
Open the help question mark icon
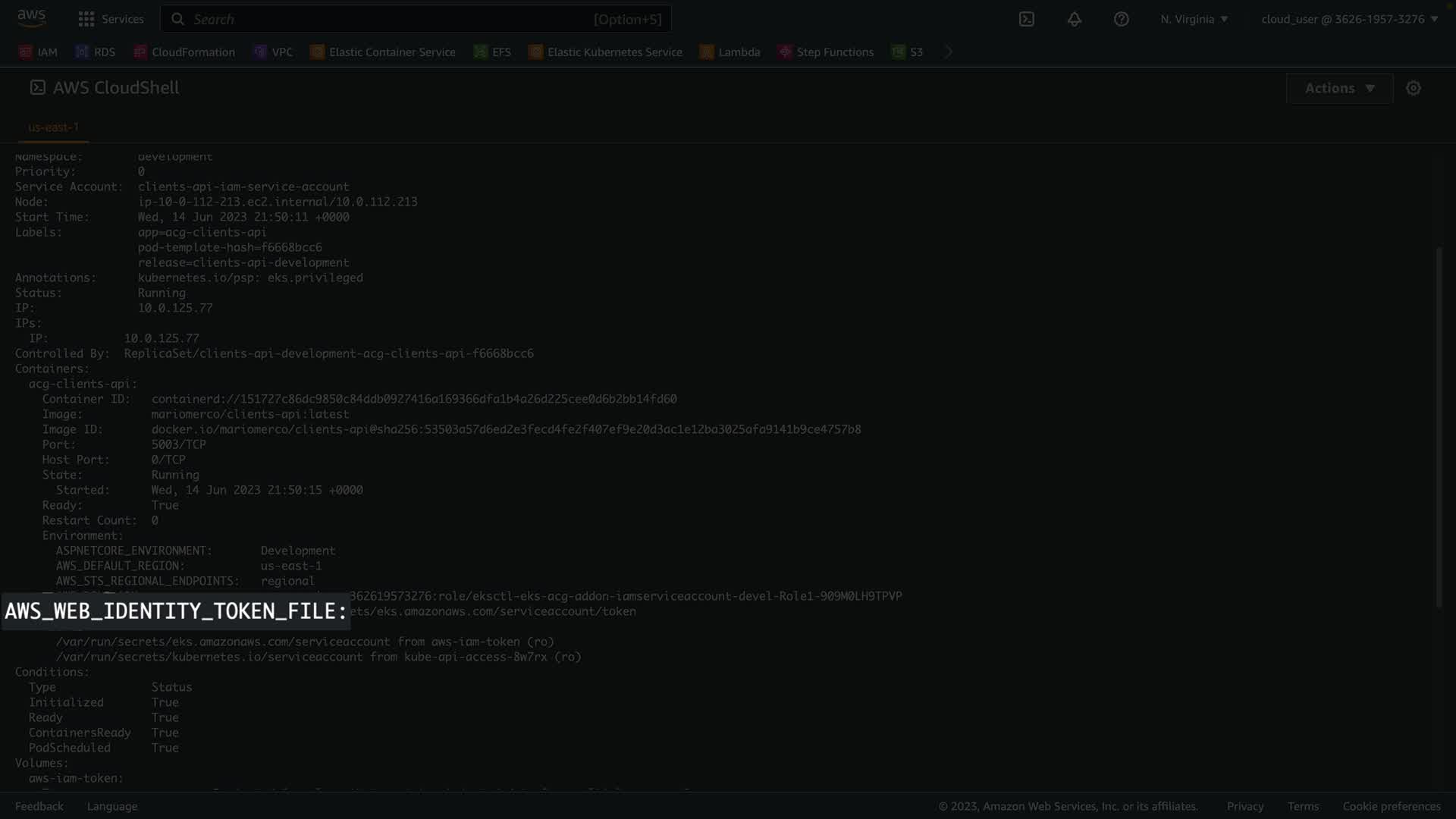(x=1121, y=19)
